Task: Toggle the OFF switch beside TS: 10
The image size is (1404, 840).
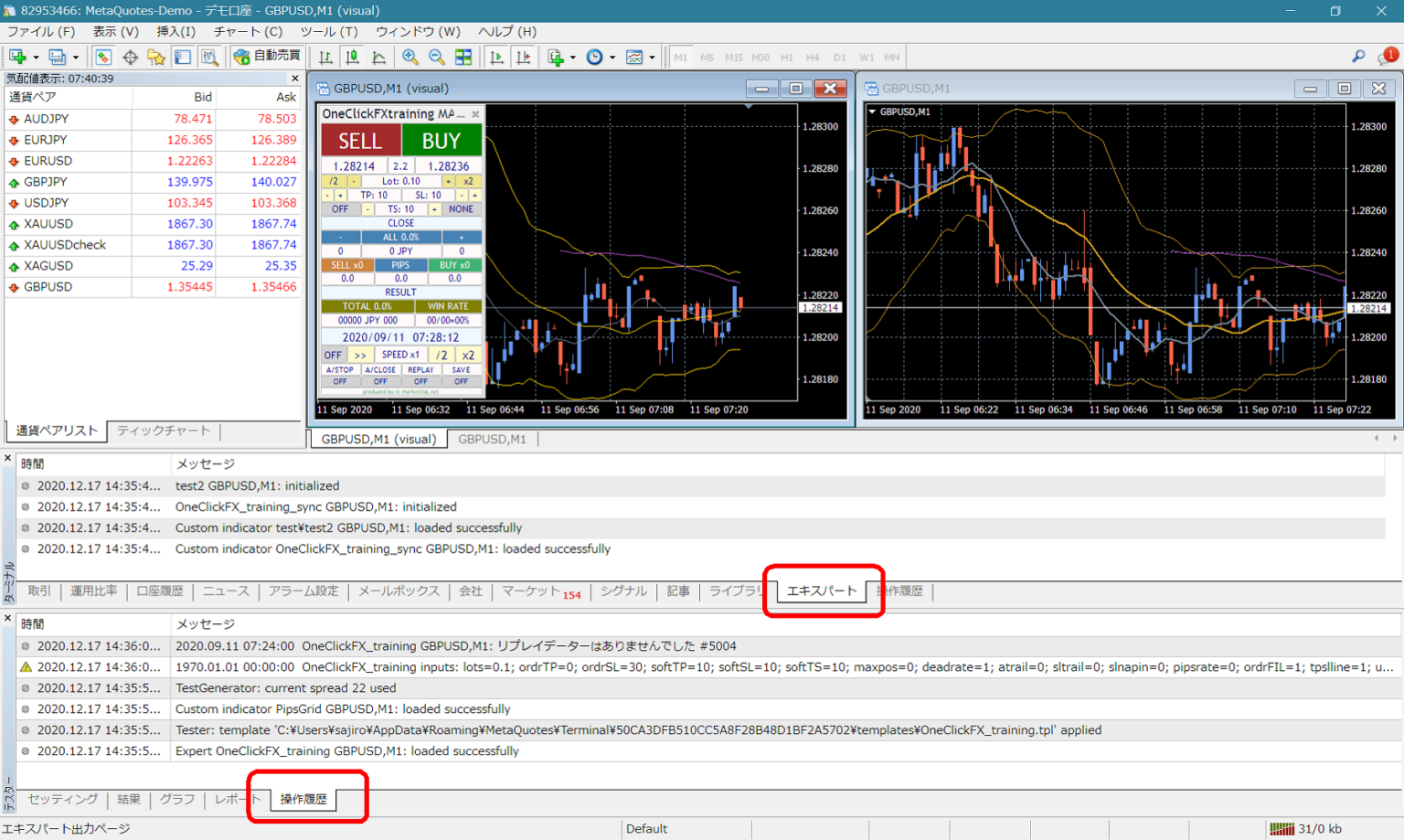Action: (x=339, y=209)
